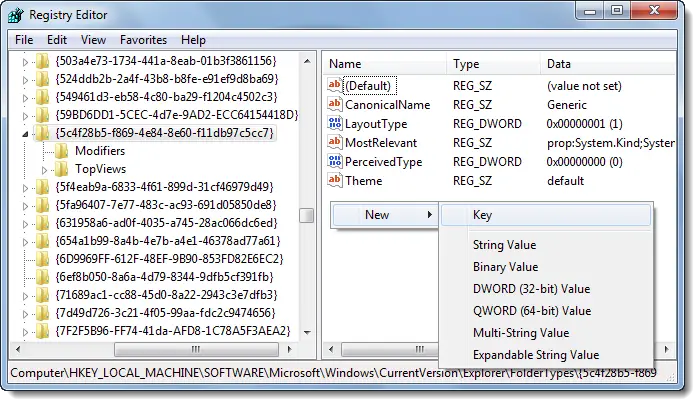The width and height of the screenshot is (700, 406).
Task: Click the New context menu item
Action: [x=385, y=215]
